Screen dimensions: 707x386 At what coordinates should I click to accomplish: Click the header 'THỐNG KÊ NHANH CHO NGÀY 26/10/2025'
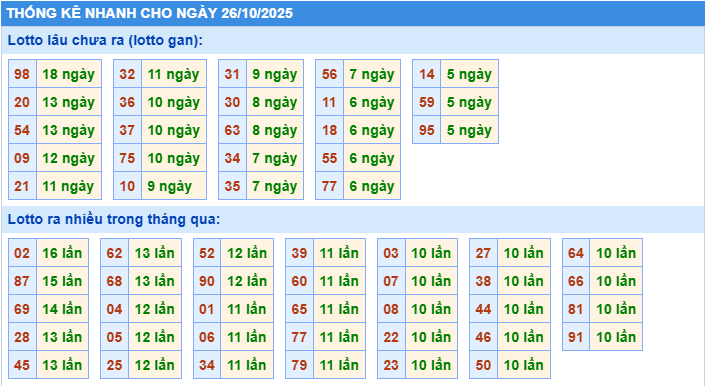pyautogui.click(x=353, y=13)
